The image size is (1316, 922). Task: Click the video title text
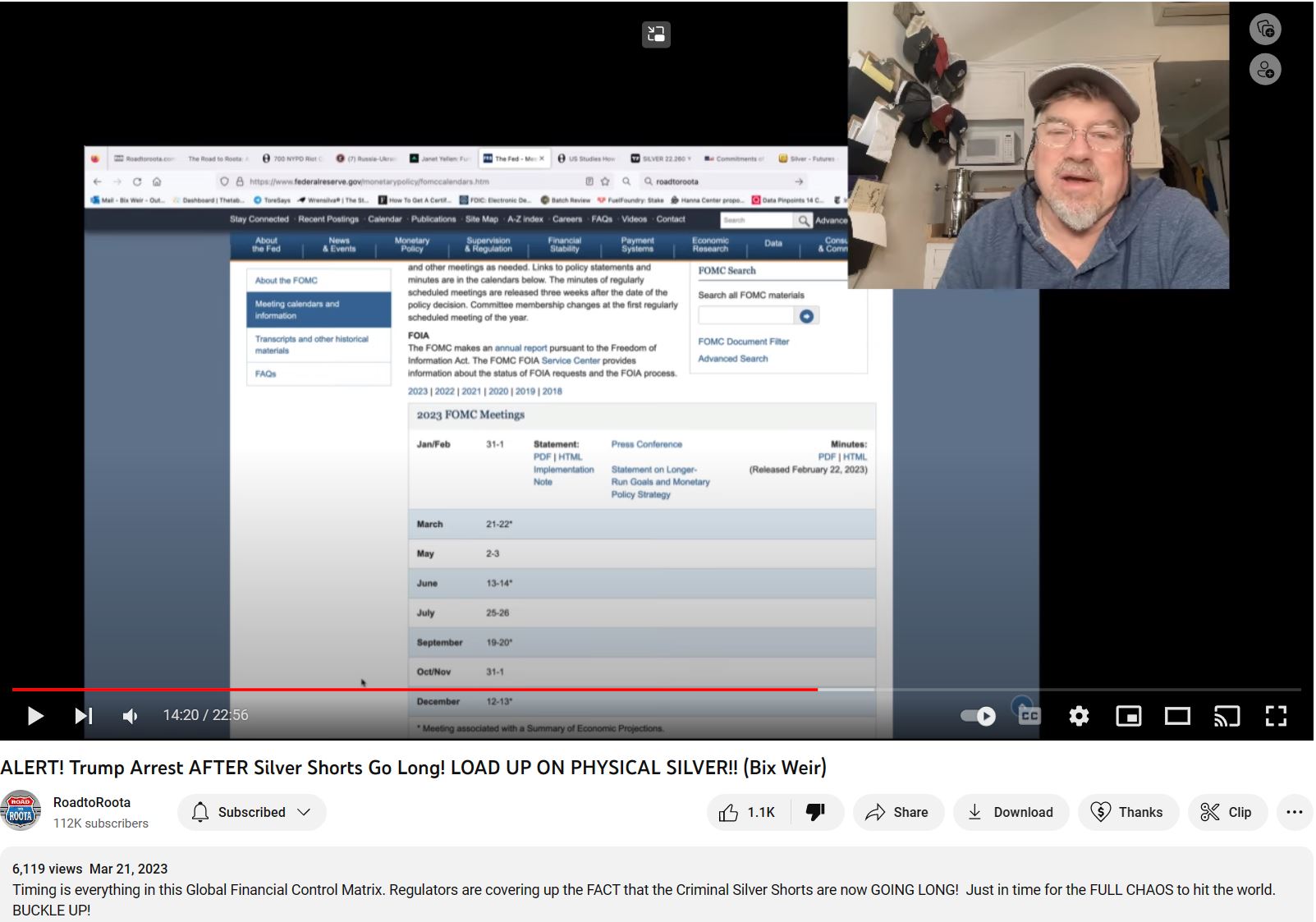point(414,768)
